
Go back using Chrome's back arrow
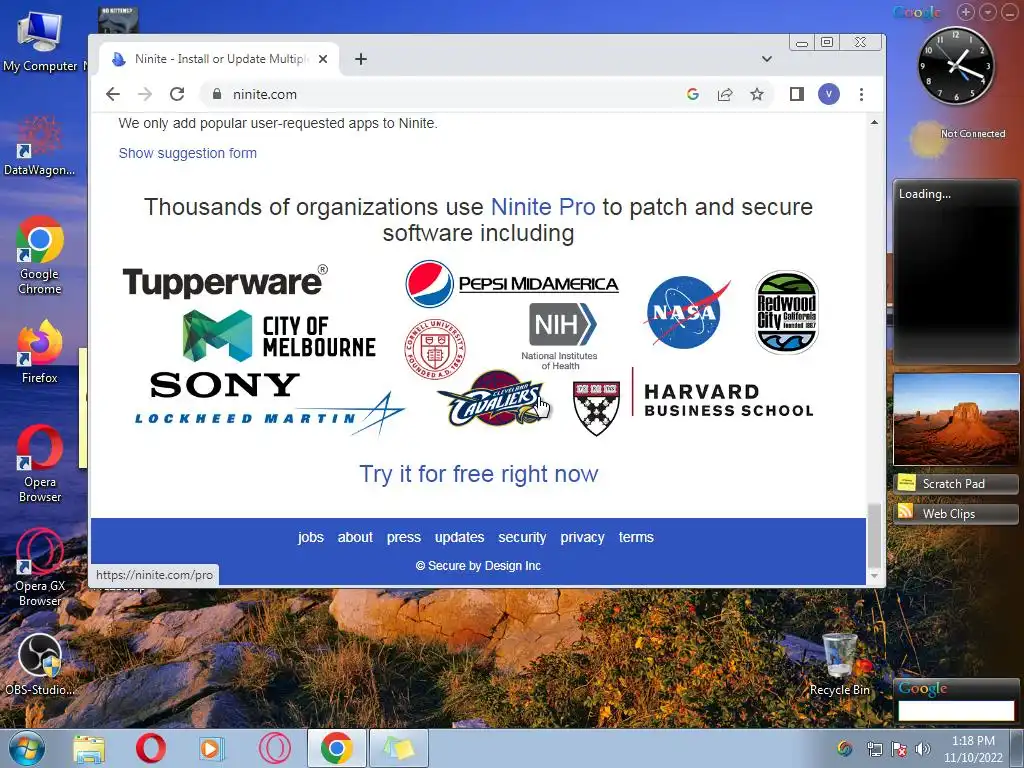pos(113,94)
